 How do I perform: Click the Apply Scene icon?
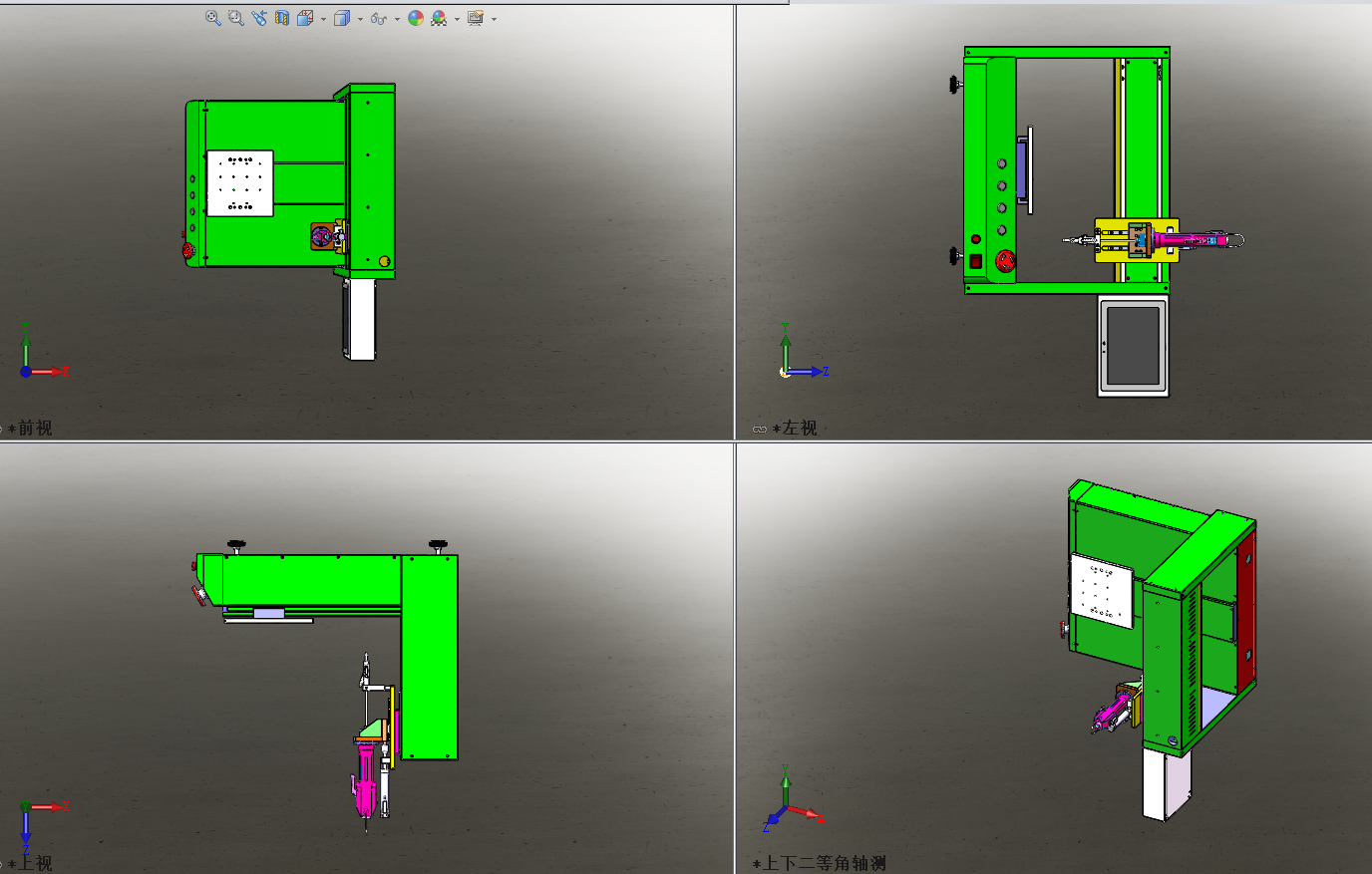point(439,18)
